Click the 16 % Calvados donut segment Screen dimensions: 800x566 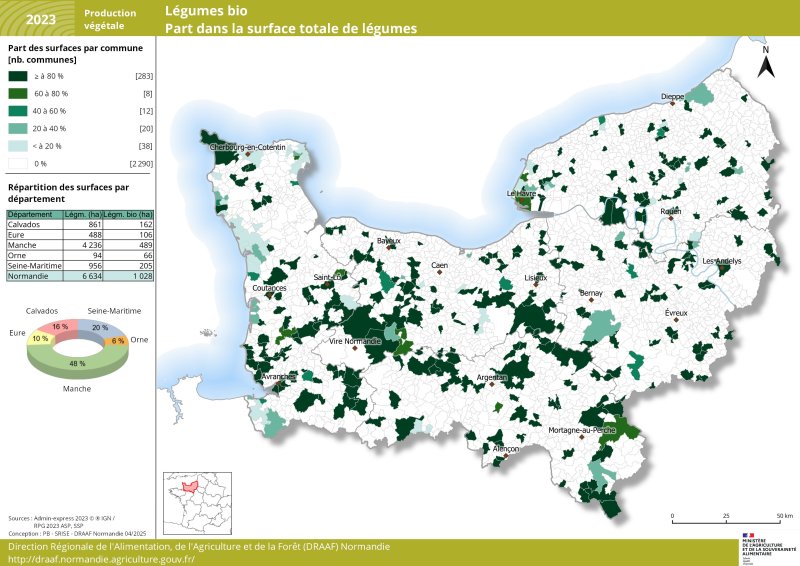coord(60,327)
